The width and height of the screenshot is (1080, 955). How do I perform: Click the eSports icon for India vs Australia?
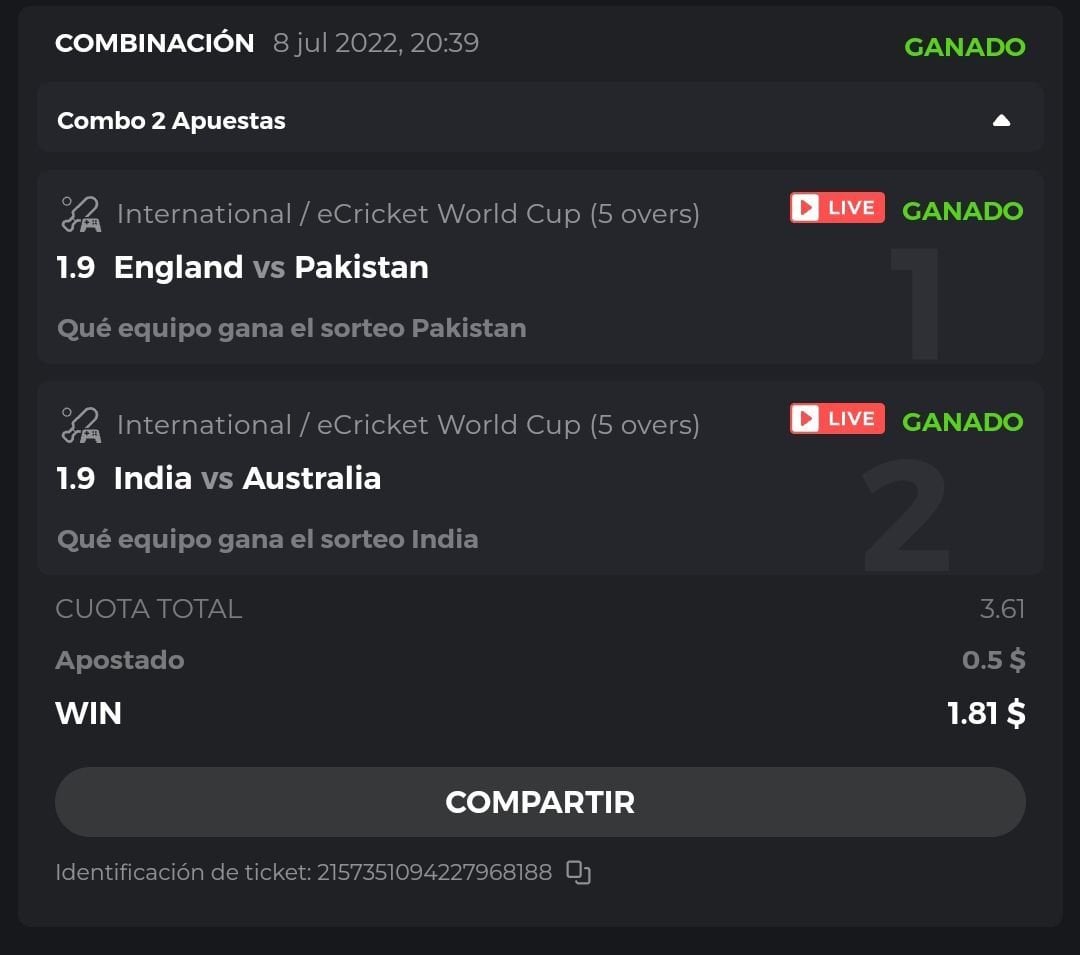[80, 425]
